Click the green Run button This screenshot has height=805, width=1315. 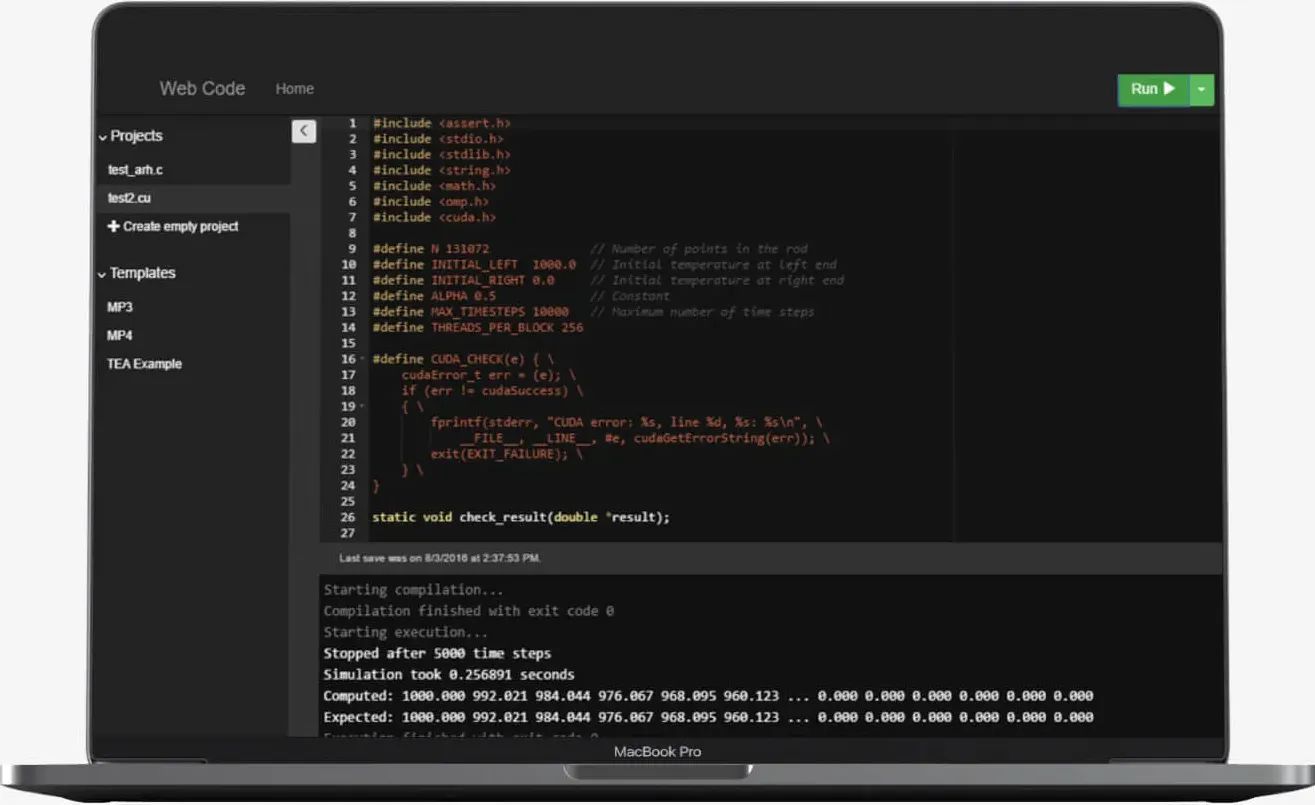(1152, 89)
